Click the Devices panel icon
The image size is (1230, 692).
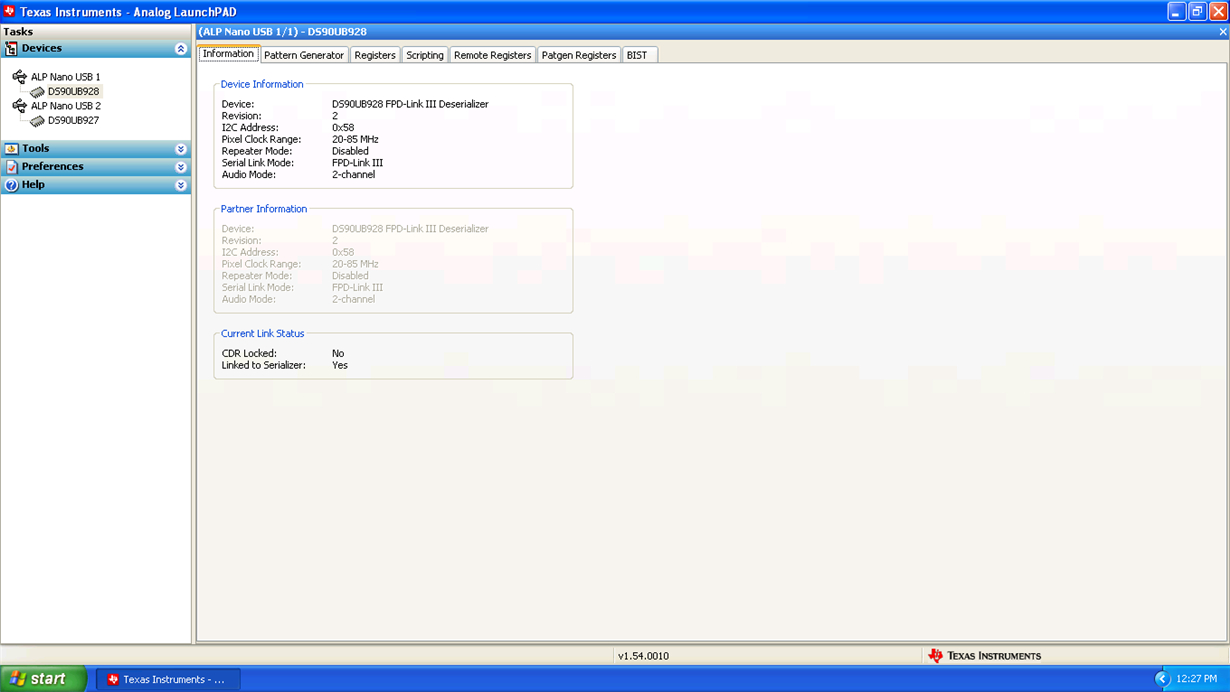12,48
